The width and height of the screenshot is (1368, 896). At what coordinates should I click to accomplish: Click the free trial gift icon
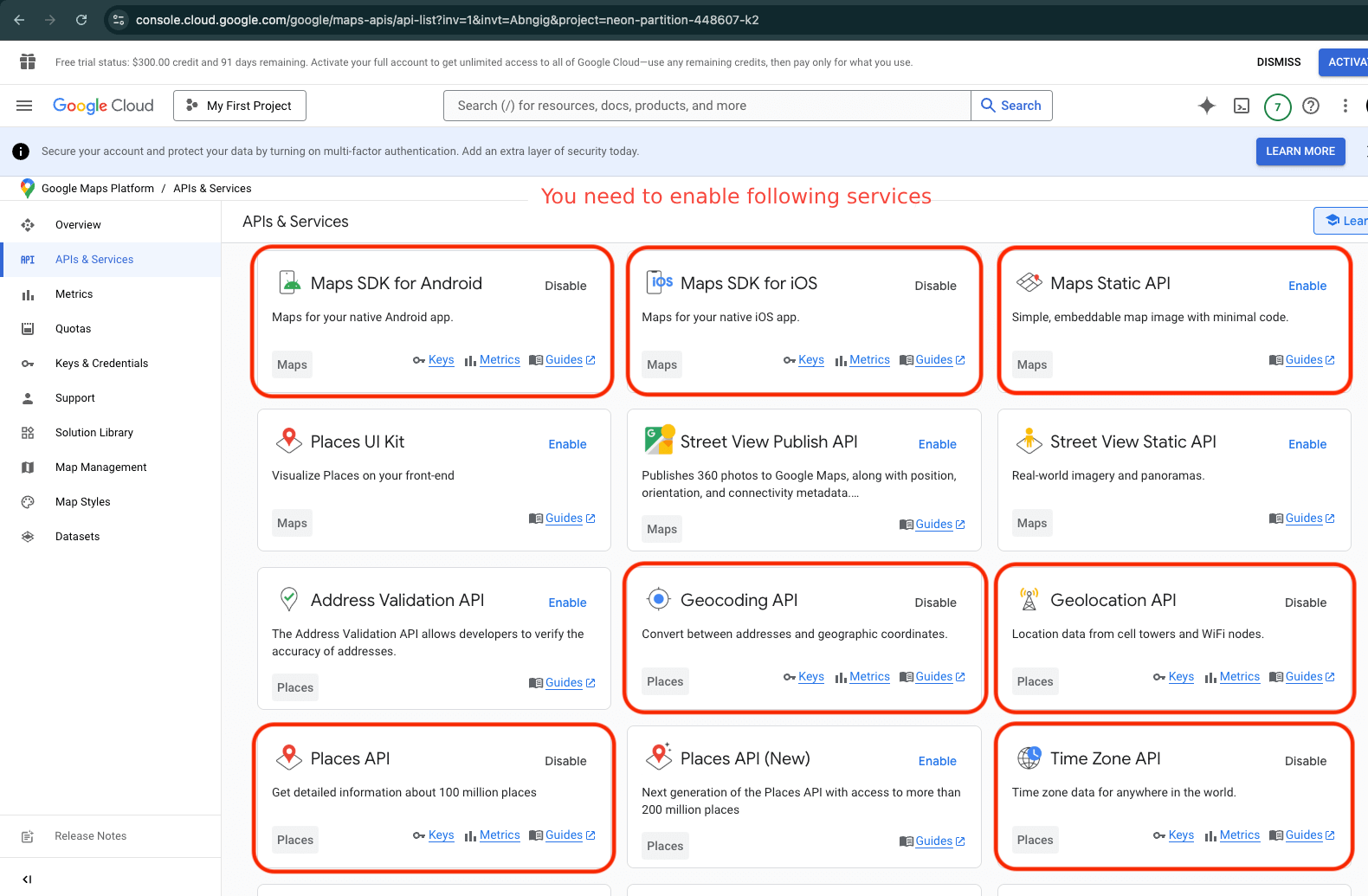(x=28, y=61)
